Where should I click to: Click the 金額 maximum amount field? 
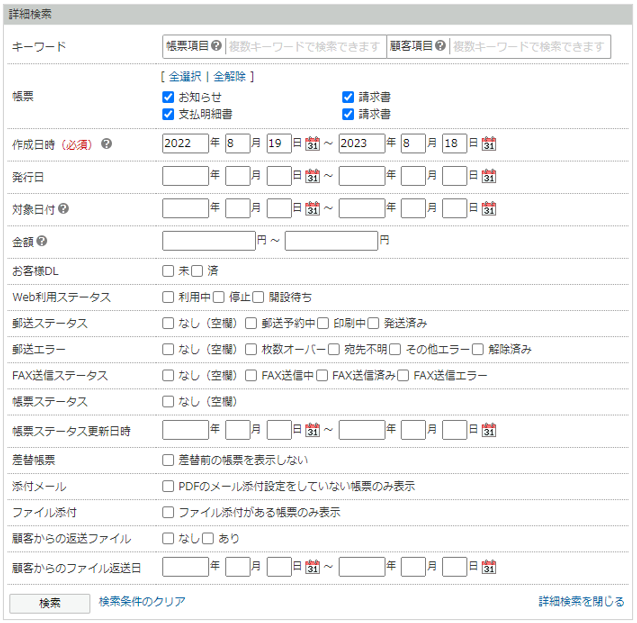(x=332, y=241)
